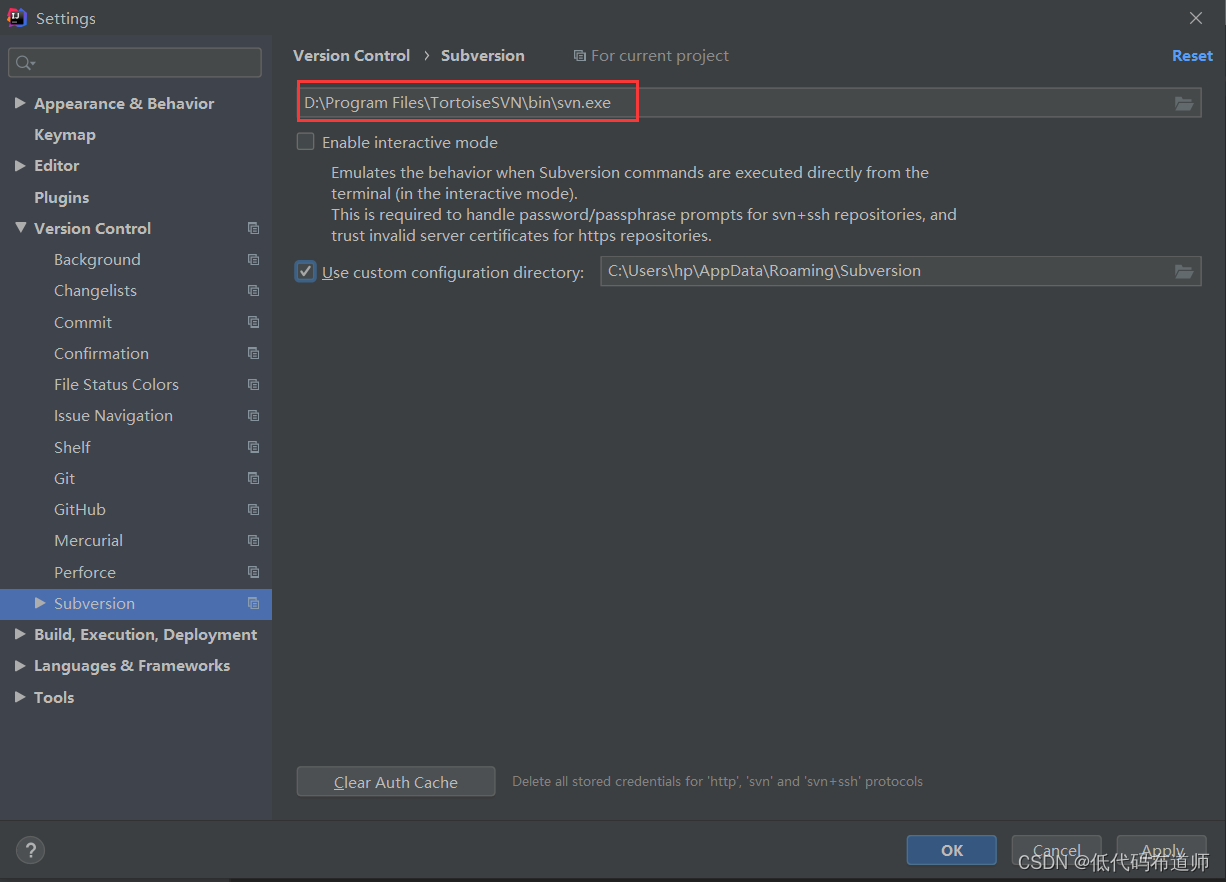
Task: Close the Settings dialog window
Action: (1195, 18)
